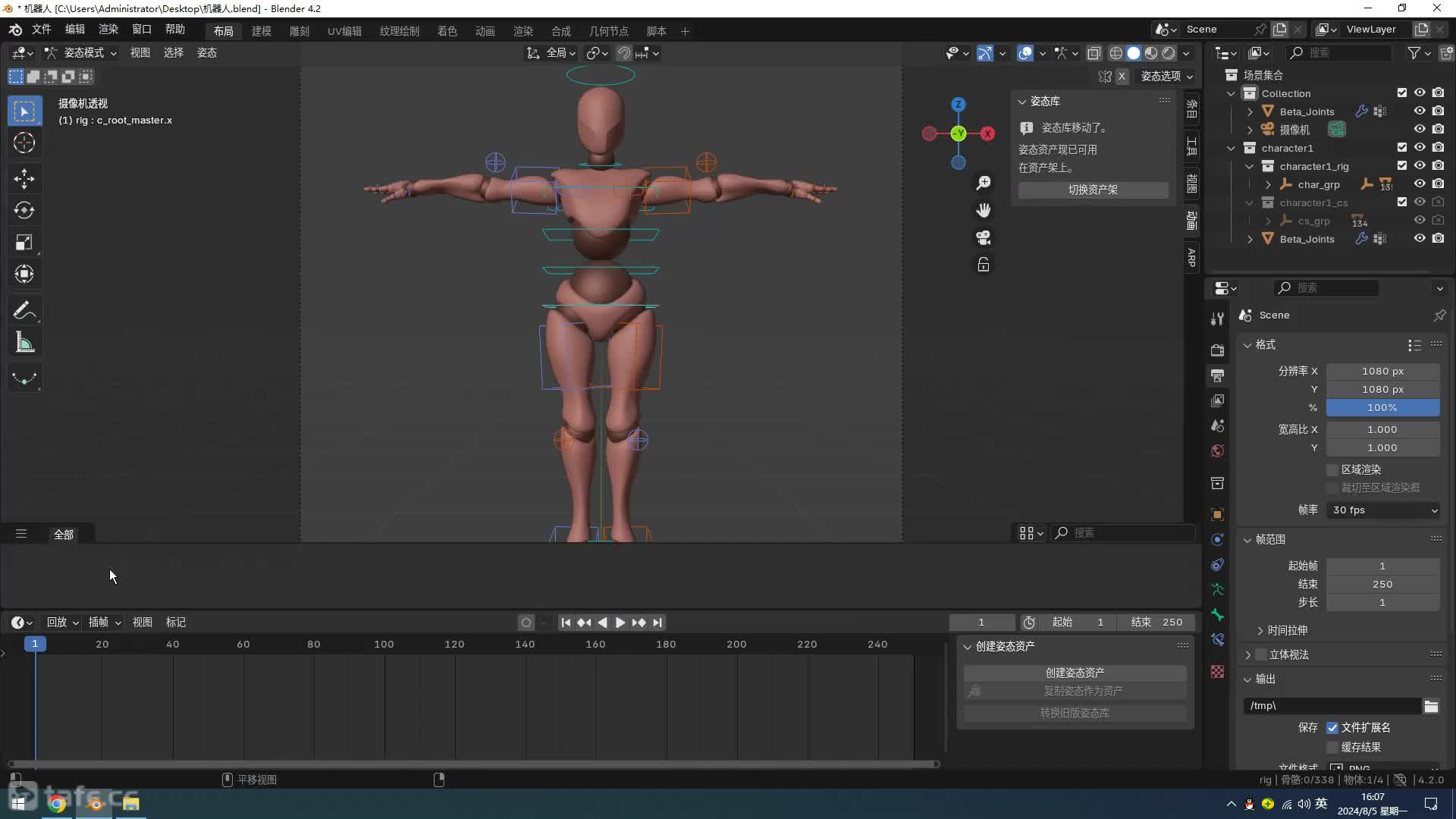The height and width of the screenshot is (819, 1456).
Task: Open the Object properties orange square icon
Action: click(1217, 514)
